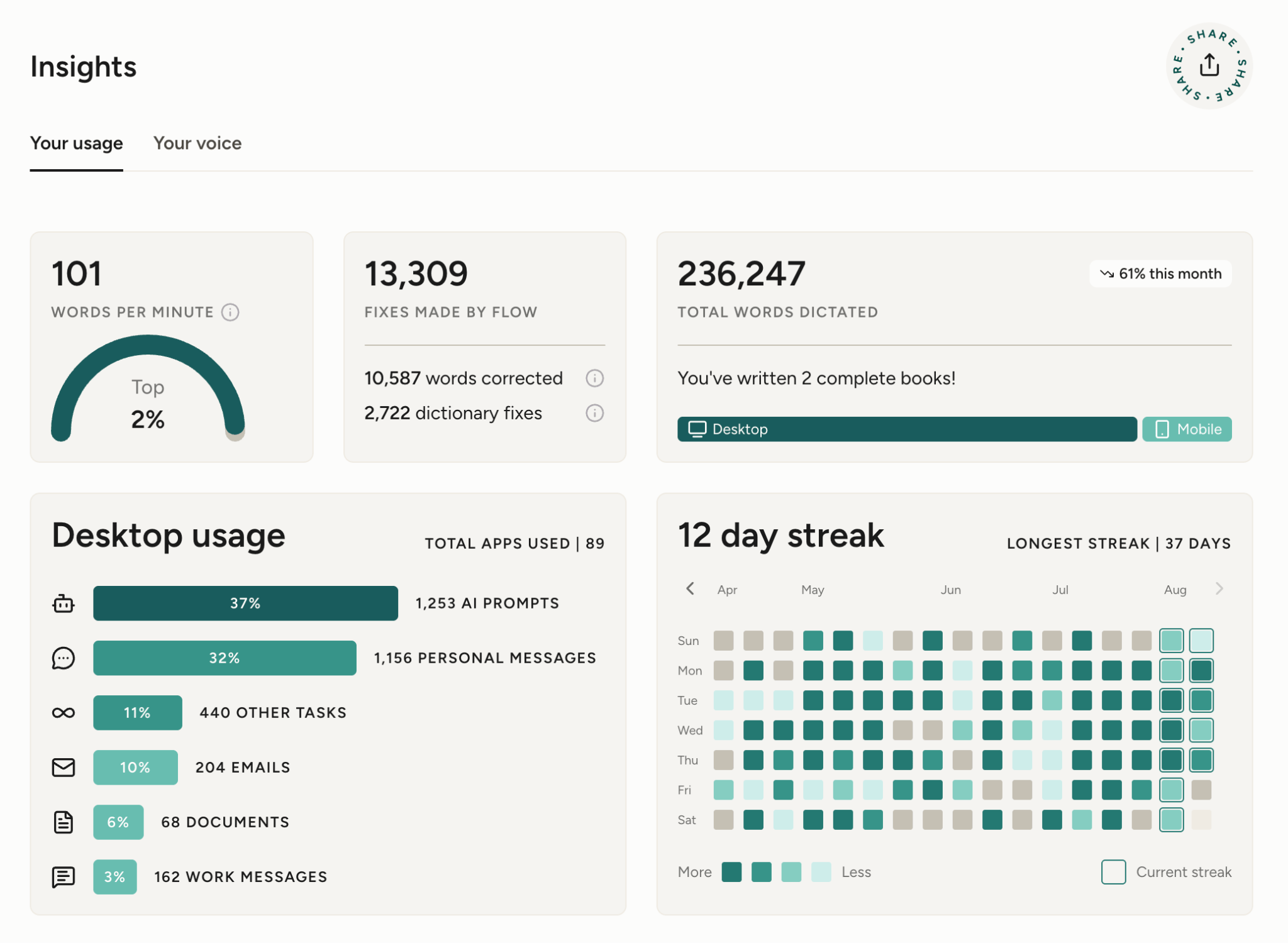Click the top 2% speed gauge
The height and width of the screenshot is (943, 1288).
(148, 389)
